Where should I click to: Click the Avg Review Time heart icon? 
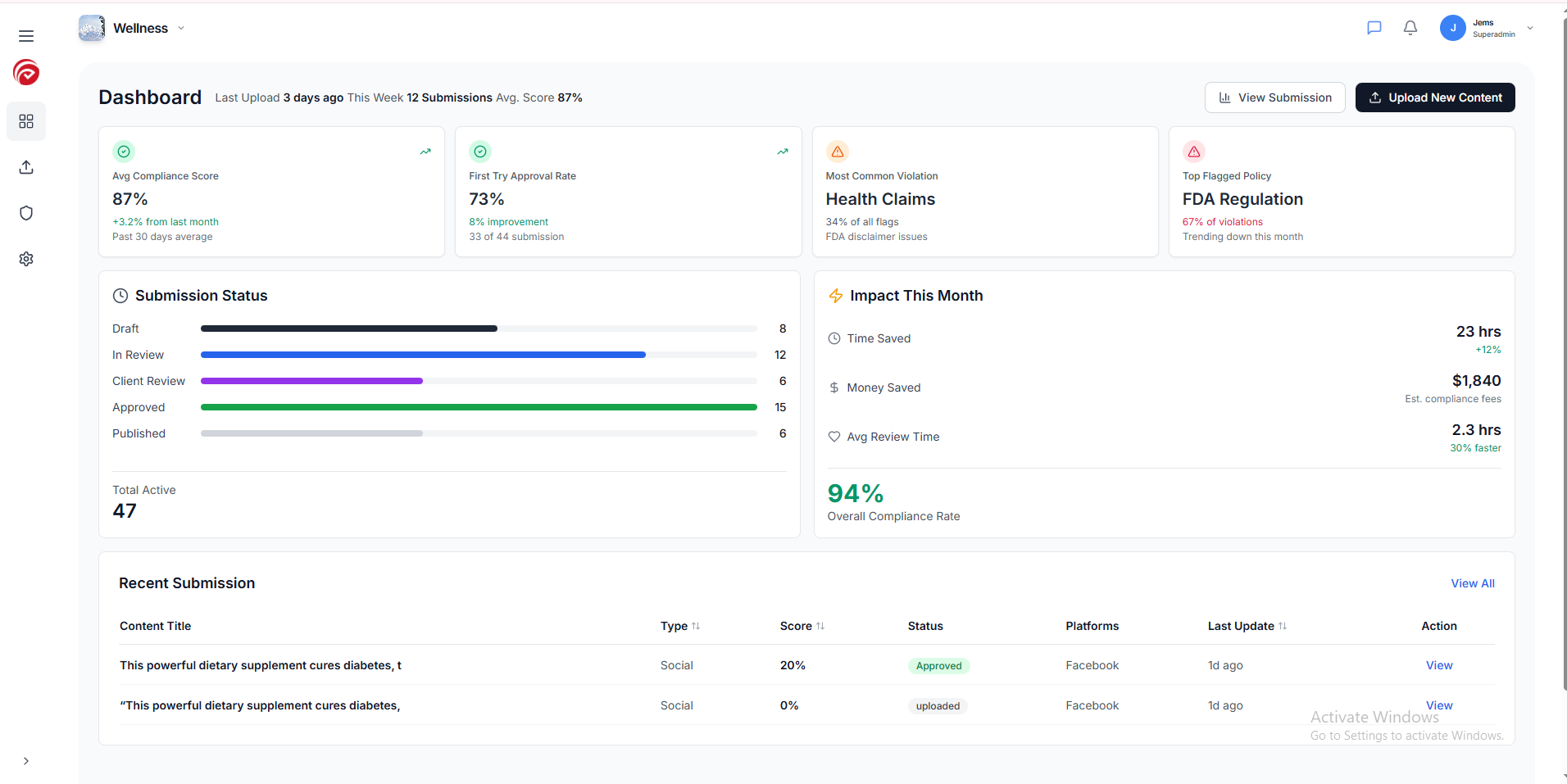(x=834, y=437)
